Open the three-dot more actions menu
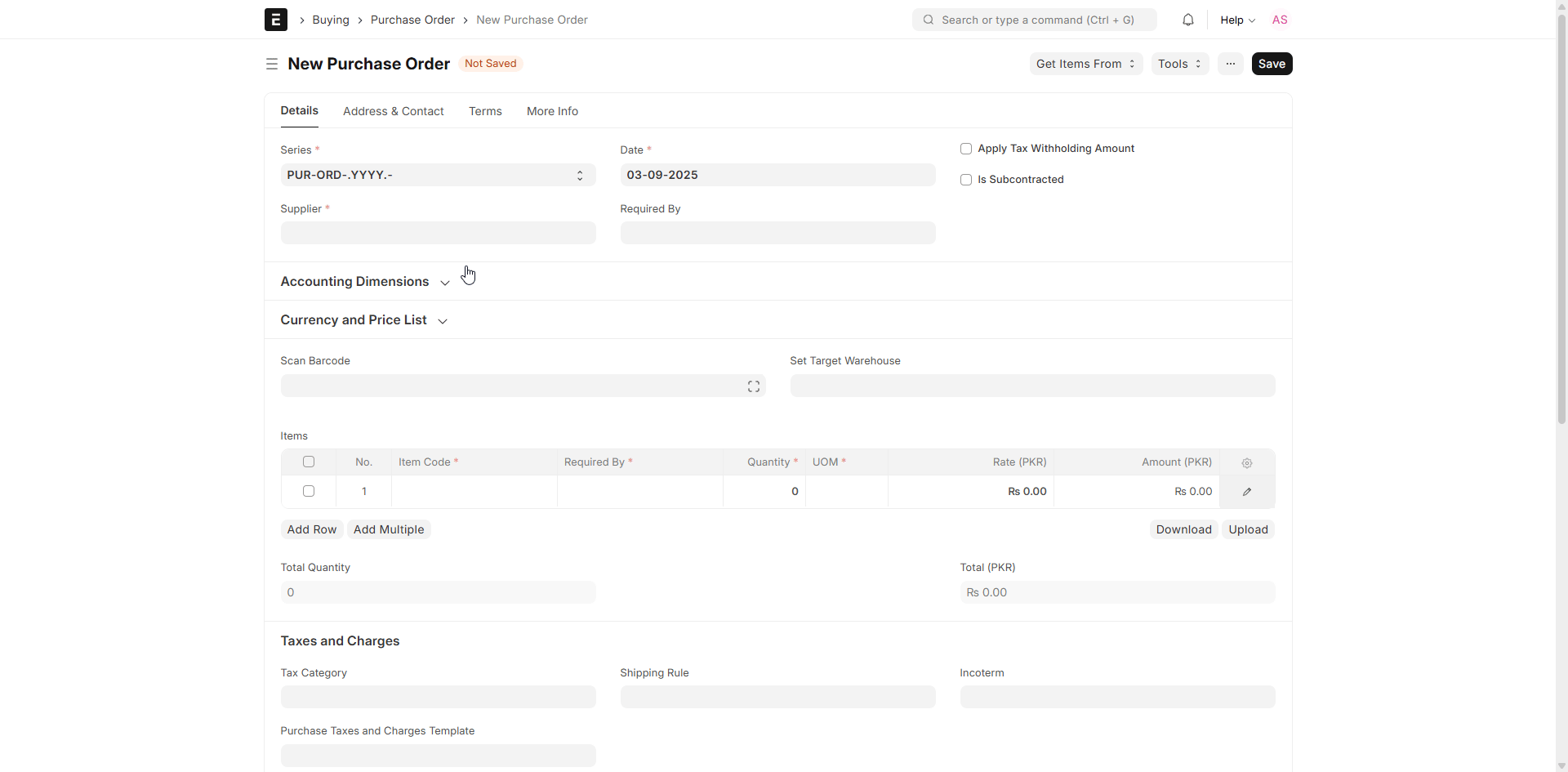 [1230, 64]
